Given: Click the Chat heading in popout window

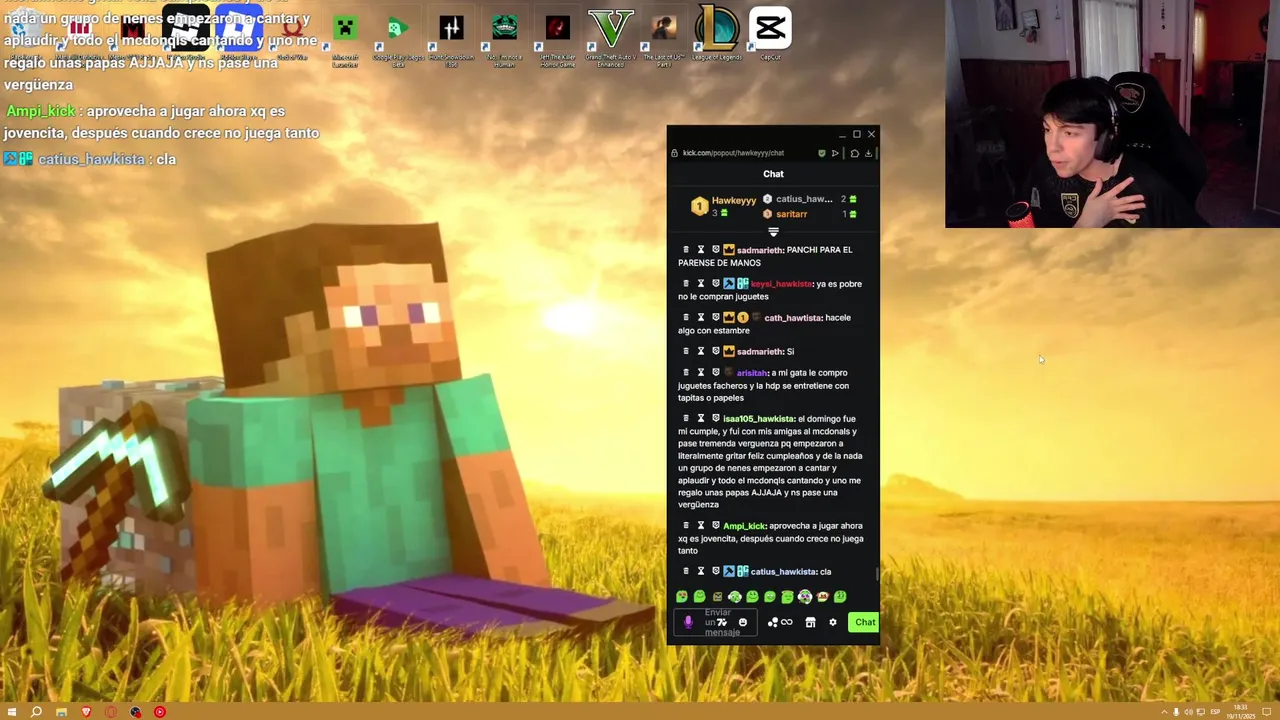Looking at the screenshot, I should coord(773,174).
